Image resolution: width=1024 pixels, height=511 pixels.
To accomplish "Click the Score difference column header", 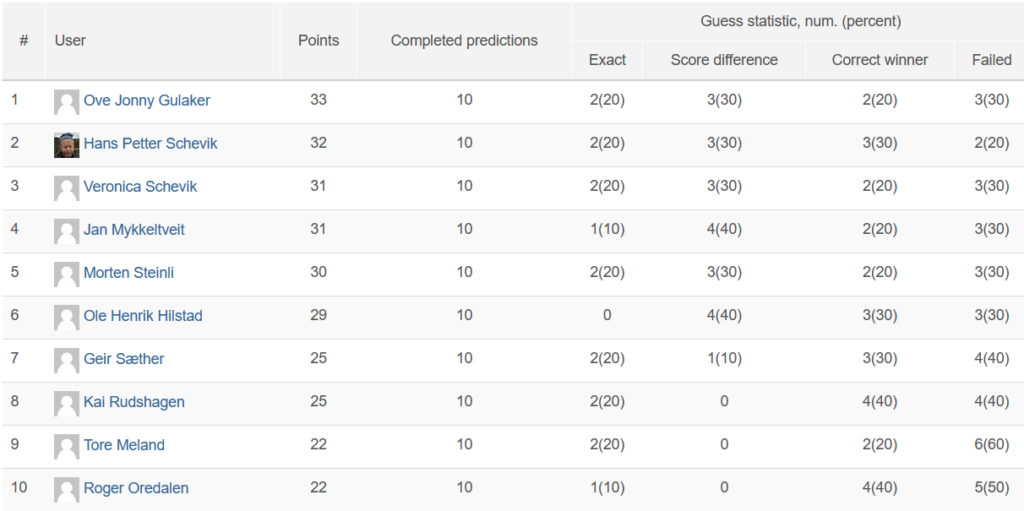I will tap(724, 60).
